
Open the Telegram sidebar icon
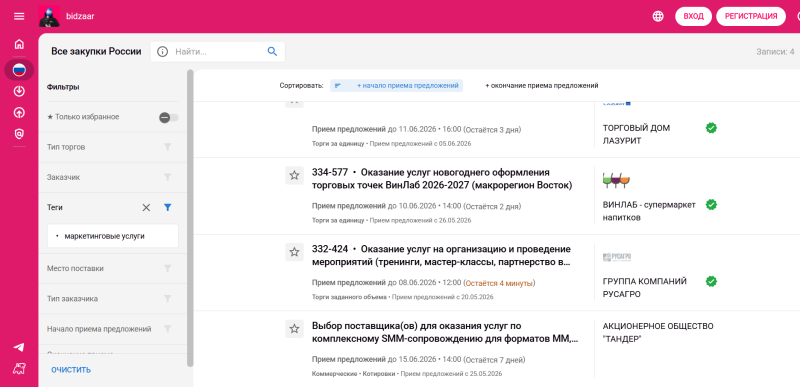click(19, 347)
